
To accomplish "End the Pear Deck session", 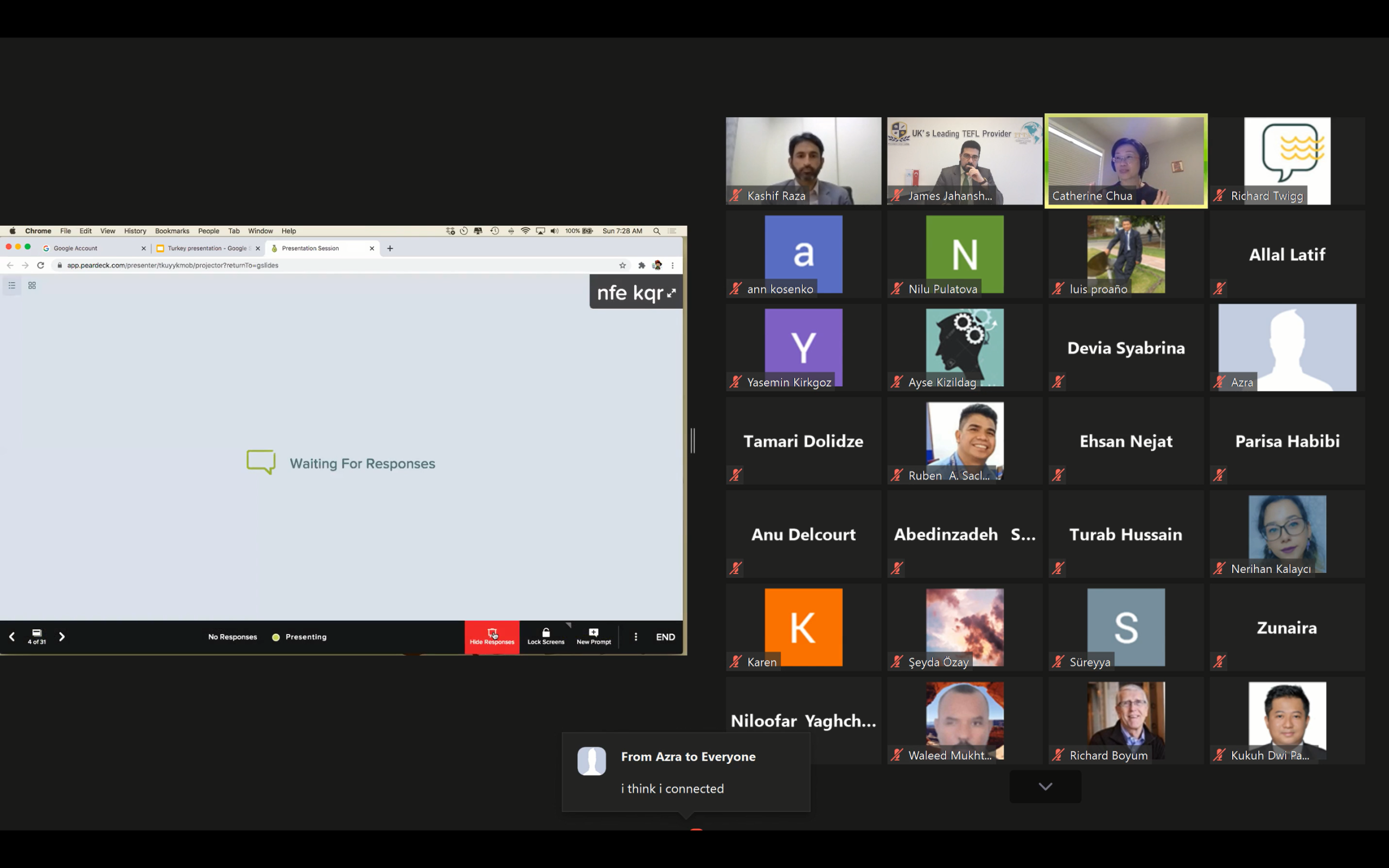I will tap(665, 637).
